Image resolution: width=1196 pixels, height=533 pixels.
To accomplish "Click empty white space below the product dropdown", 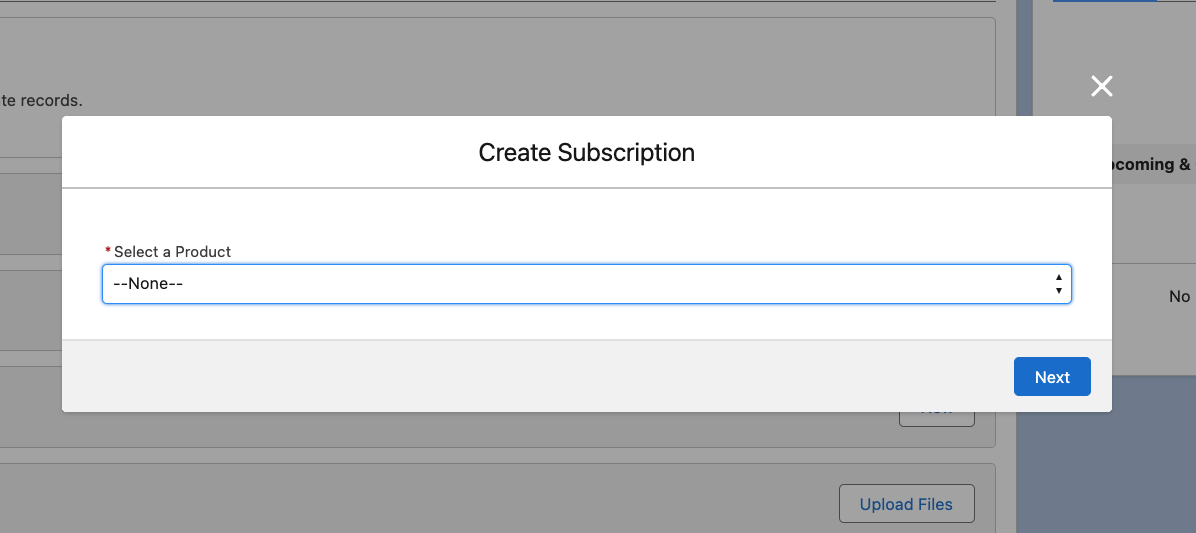I will tap(586, 322).
